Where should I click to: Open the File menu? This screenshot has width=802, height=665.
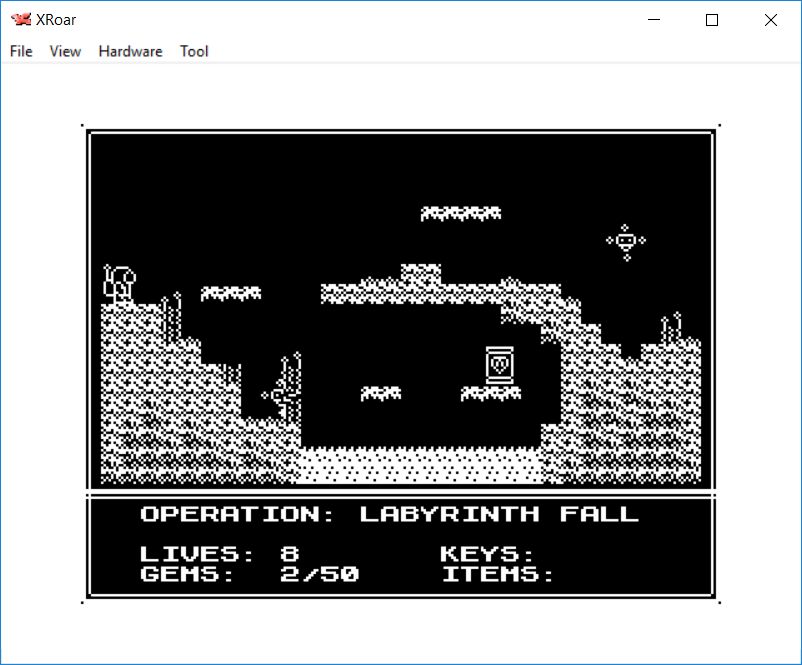(x=21, y=51)
